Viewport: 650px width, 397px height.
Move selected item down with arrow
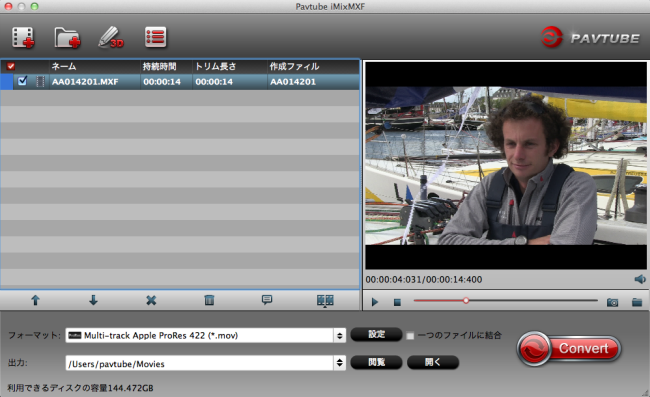coord(93,300)
